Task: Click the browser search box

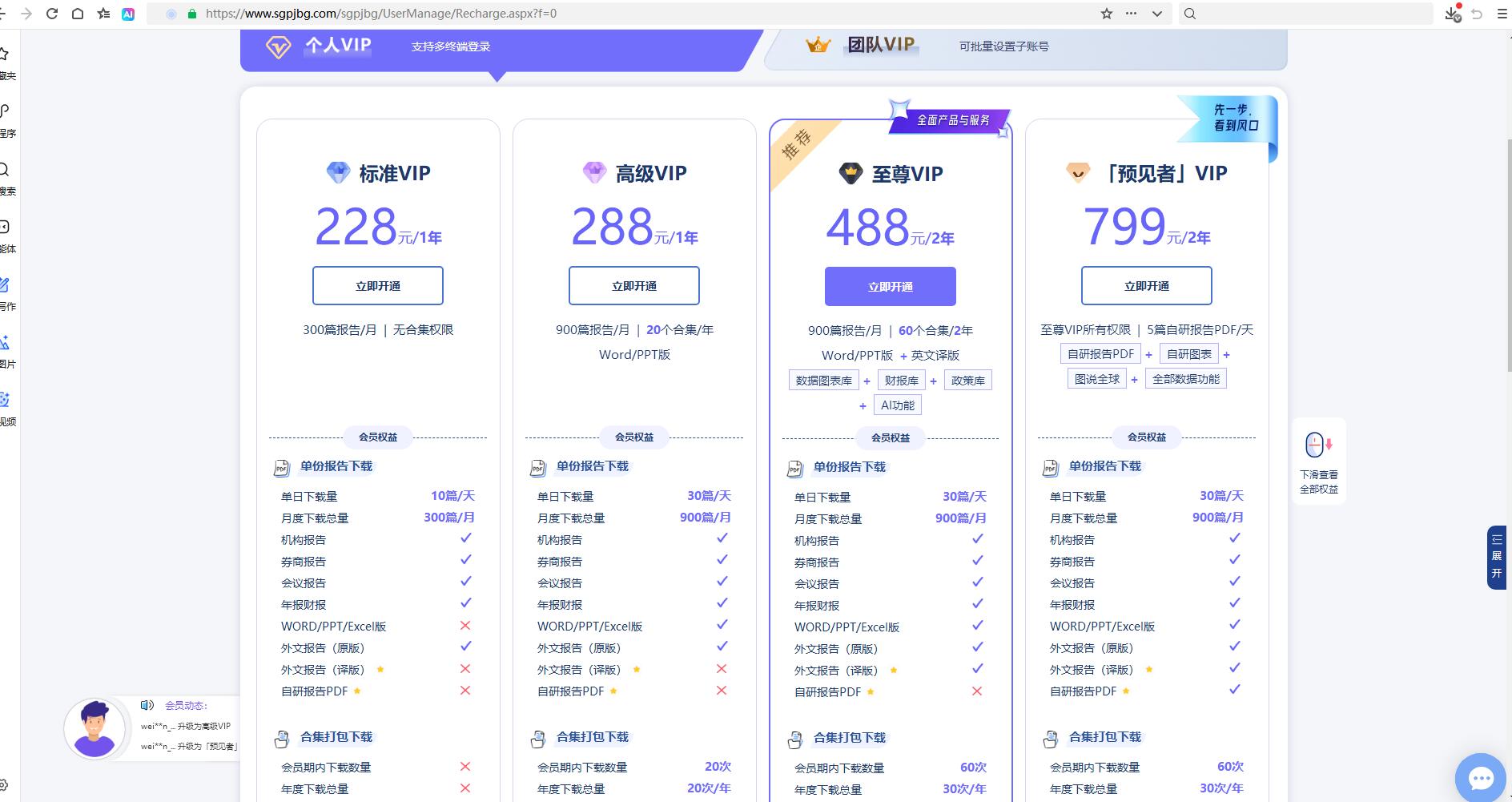Action: pos(1305,14)
